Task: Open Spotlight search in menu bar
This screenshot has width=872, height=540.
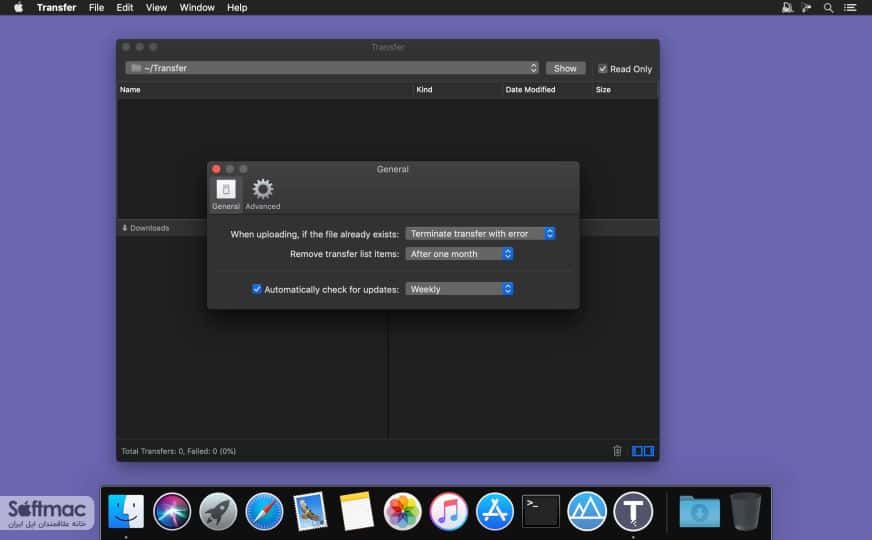Action: tap(828, 7)
